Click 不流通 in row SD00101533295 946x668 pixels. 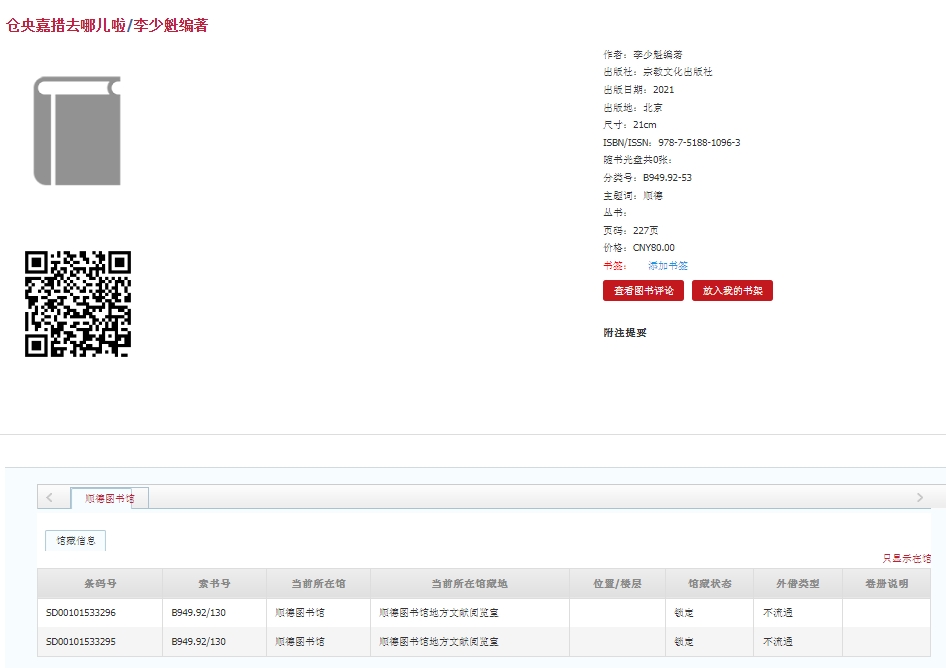point(778,641)
